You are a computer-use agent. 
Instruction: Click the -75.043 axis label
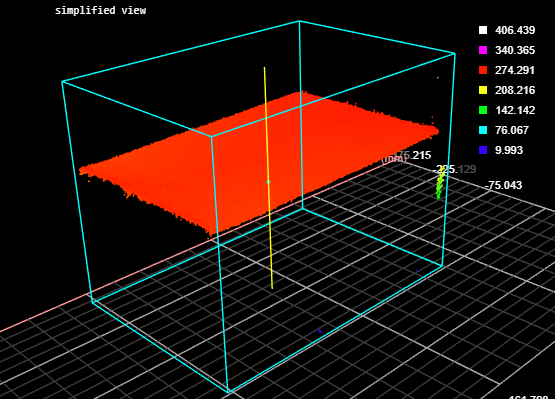503,185
